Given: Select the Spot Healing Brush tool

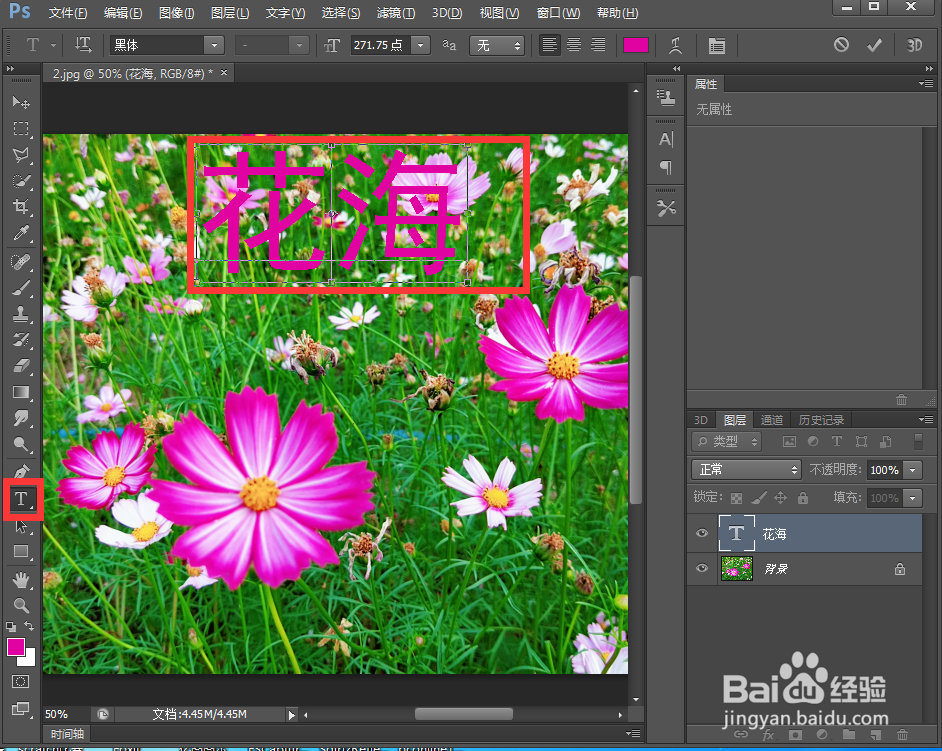Looking at the screenshot, I should [x=21, y=262].
